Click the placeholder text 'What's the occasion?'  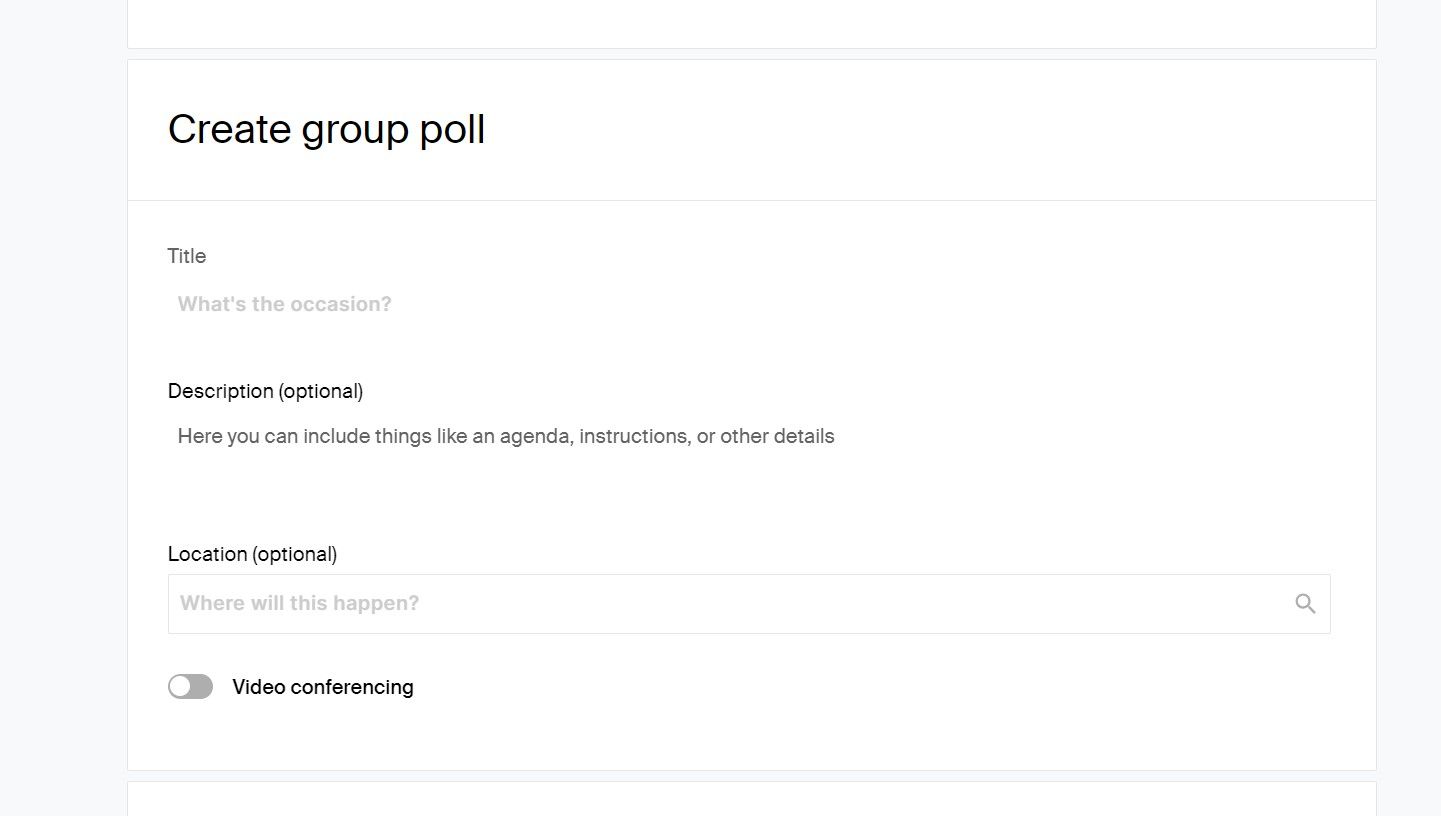click(284, 303)
